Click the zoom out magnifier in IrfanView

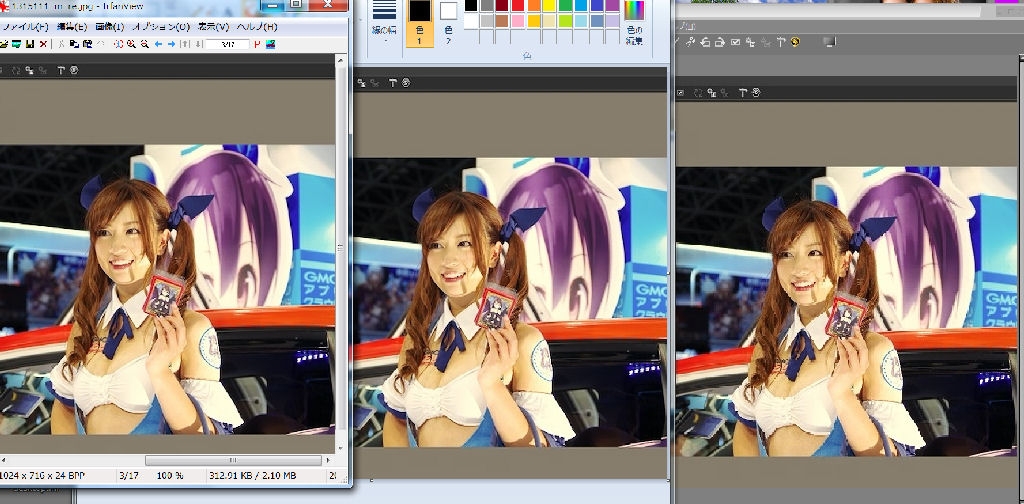pyautogui.click(x=144, y=44)
